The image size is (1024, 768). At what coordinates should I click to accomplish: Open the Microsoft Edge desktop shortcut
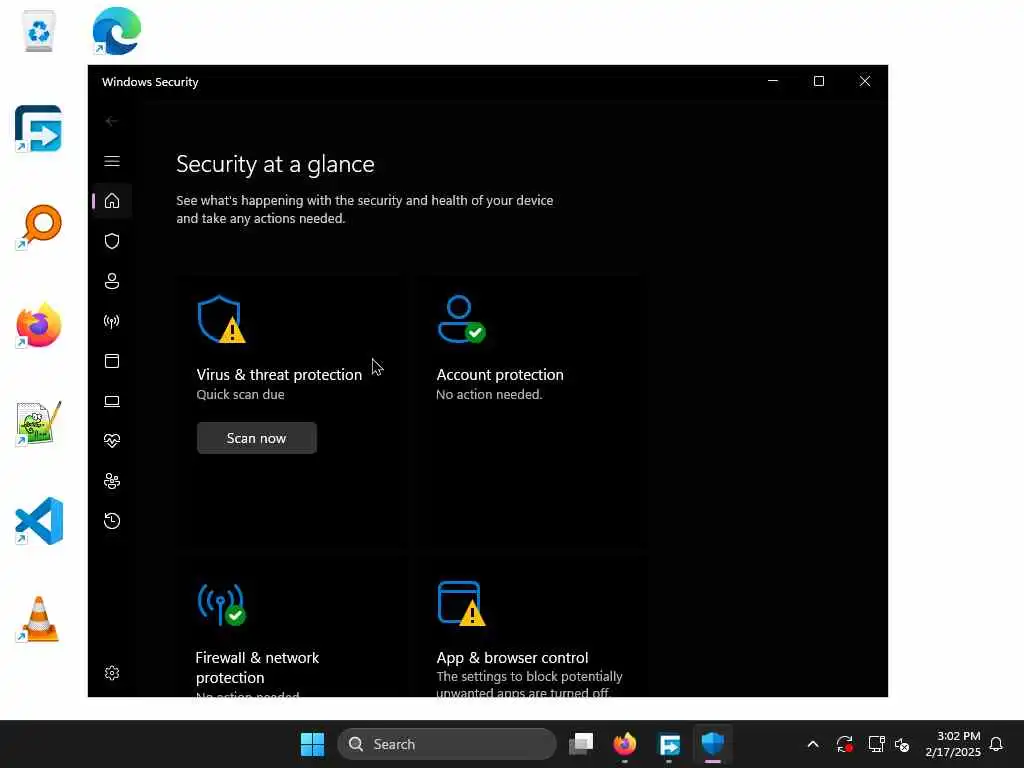(x=116, y=31)
